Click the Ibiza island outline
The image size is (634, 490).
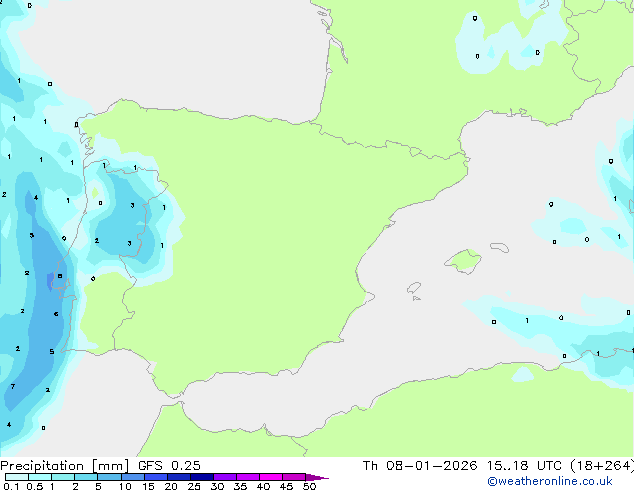(414, 288)
